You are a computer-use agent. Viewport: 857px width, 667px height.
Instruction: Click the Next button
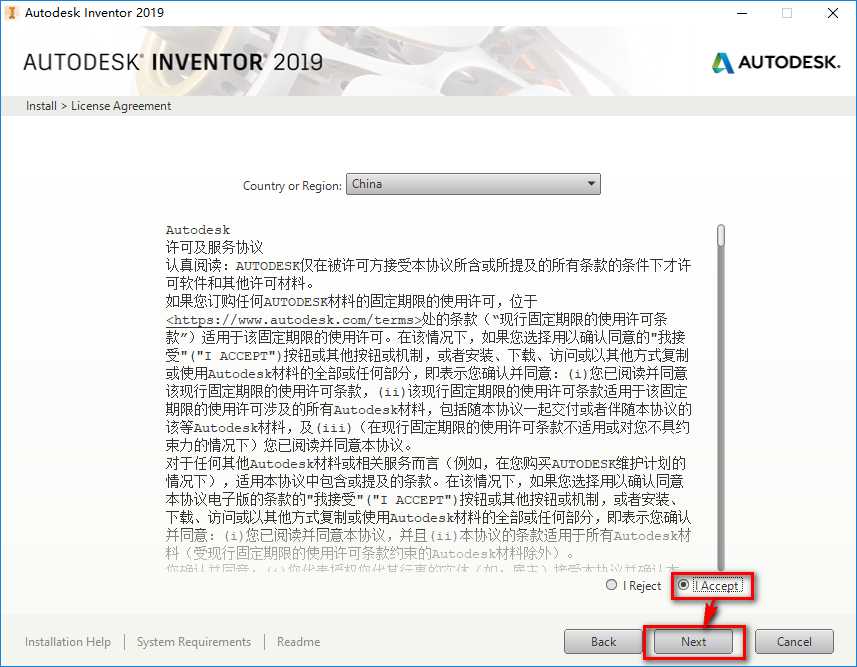point(694,641)
